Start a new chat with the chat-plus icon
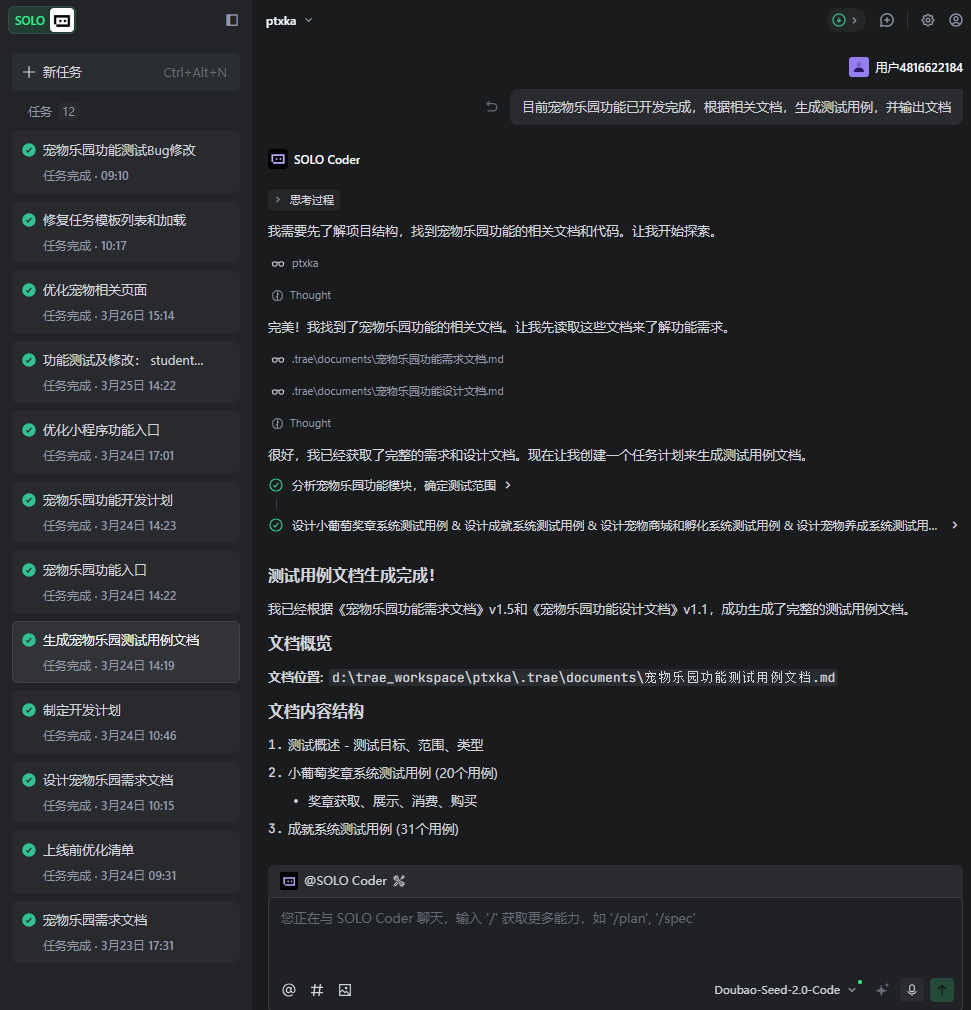971x1010 pixels. pos(886,20)
